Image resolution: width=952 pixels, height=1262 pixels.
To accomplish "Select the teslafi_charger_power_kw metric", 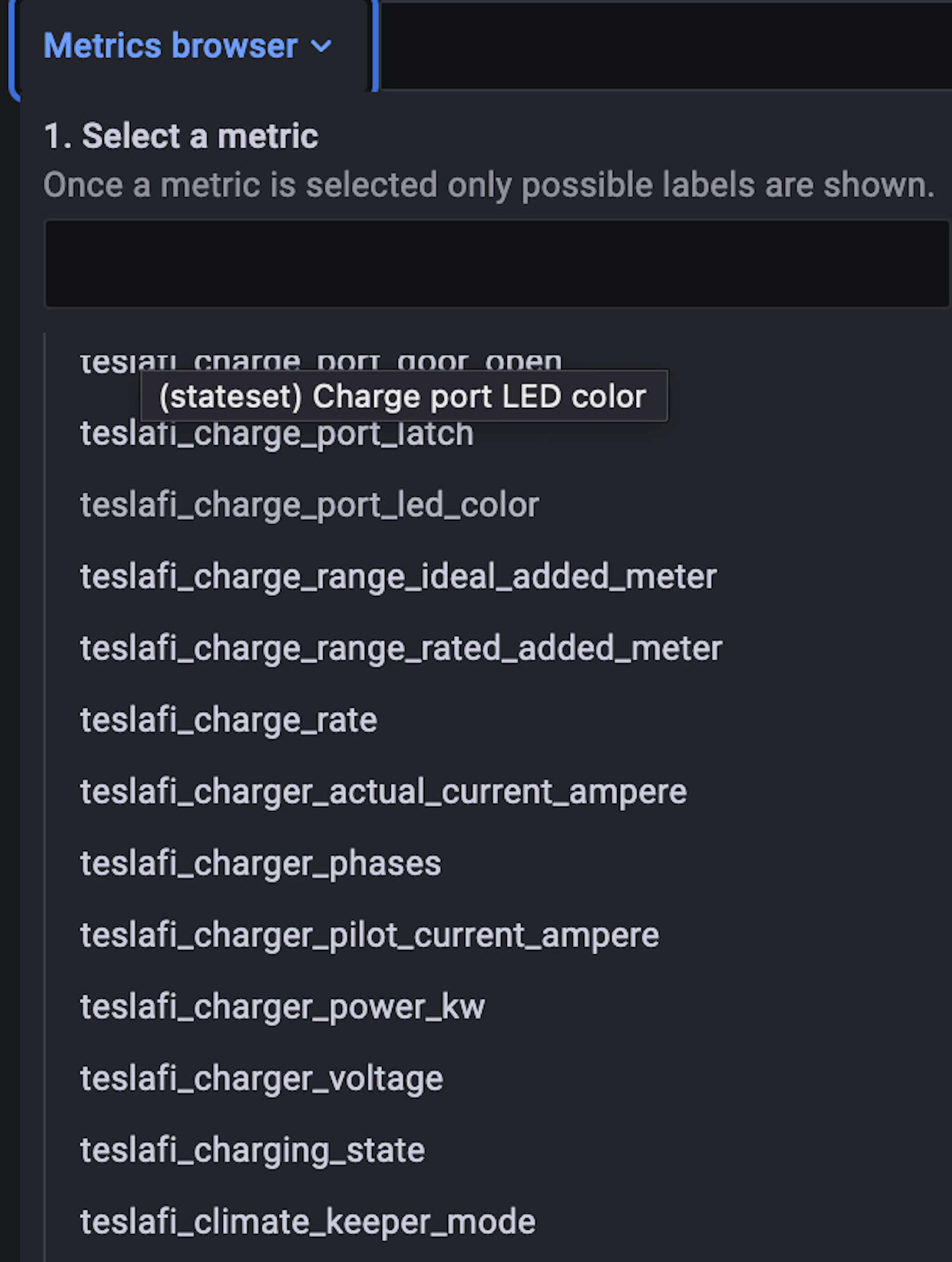I will (x=283, y=1006).
